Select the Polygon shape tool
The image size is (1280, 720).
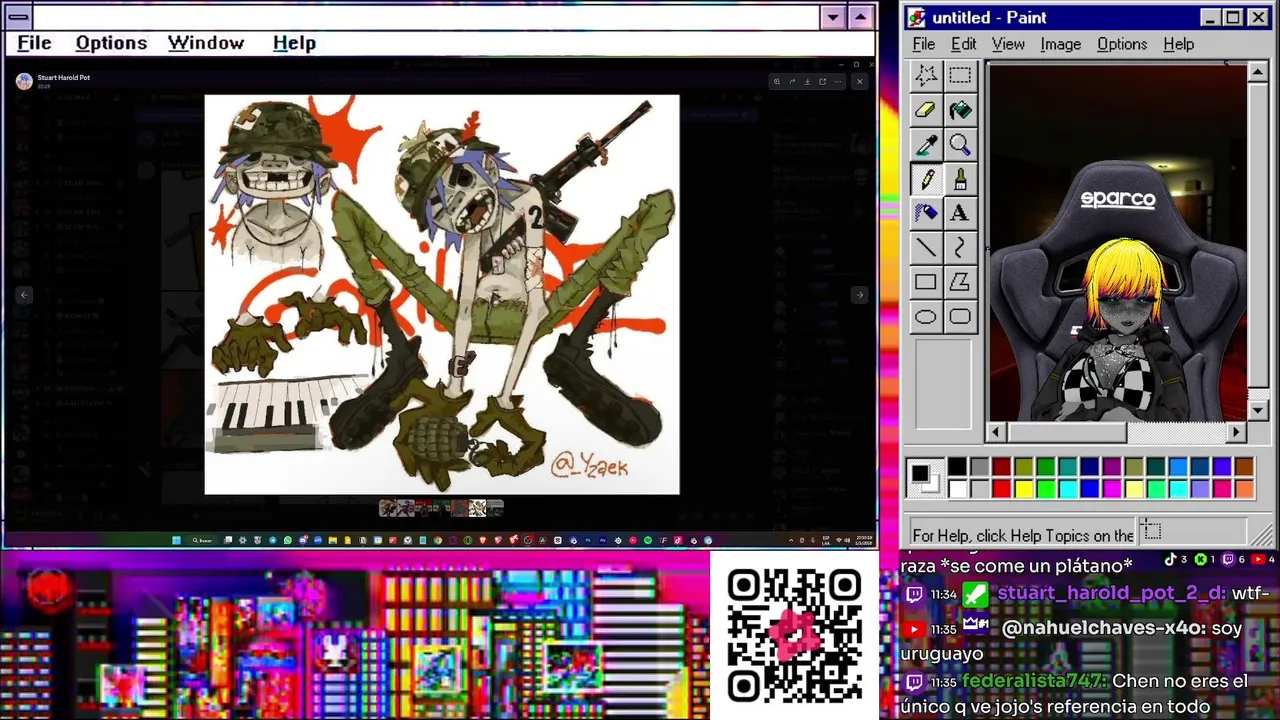click(x=960, y=282)
